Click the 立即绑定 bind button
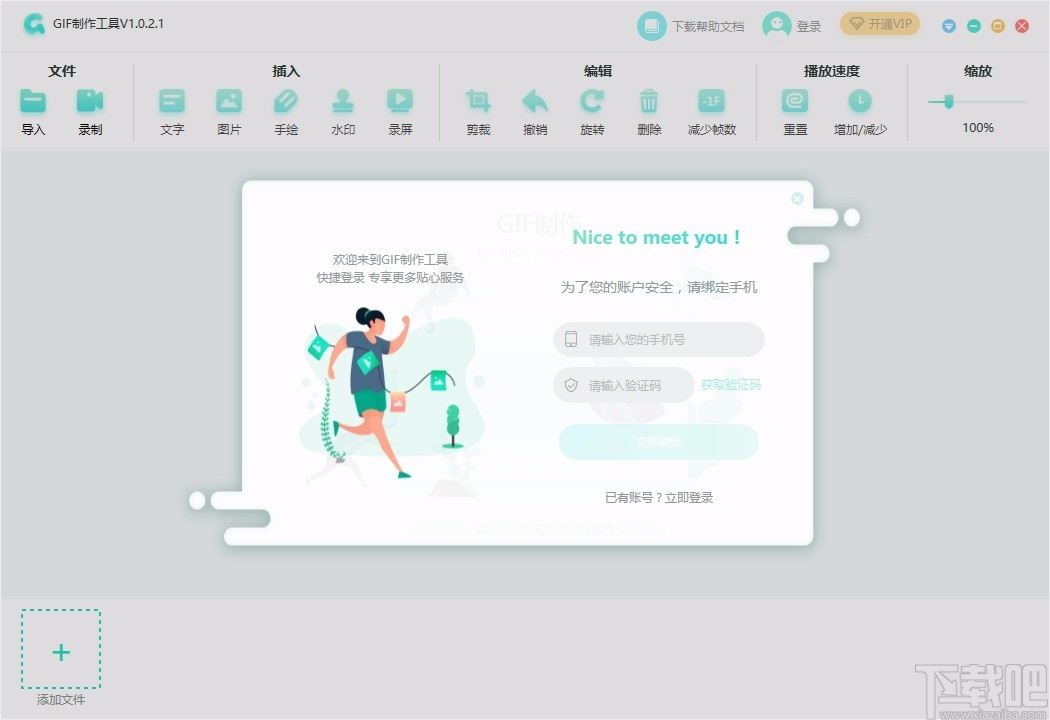The image size is (1050, 720). pos(659,442)
